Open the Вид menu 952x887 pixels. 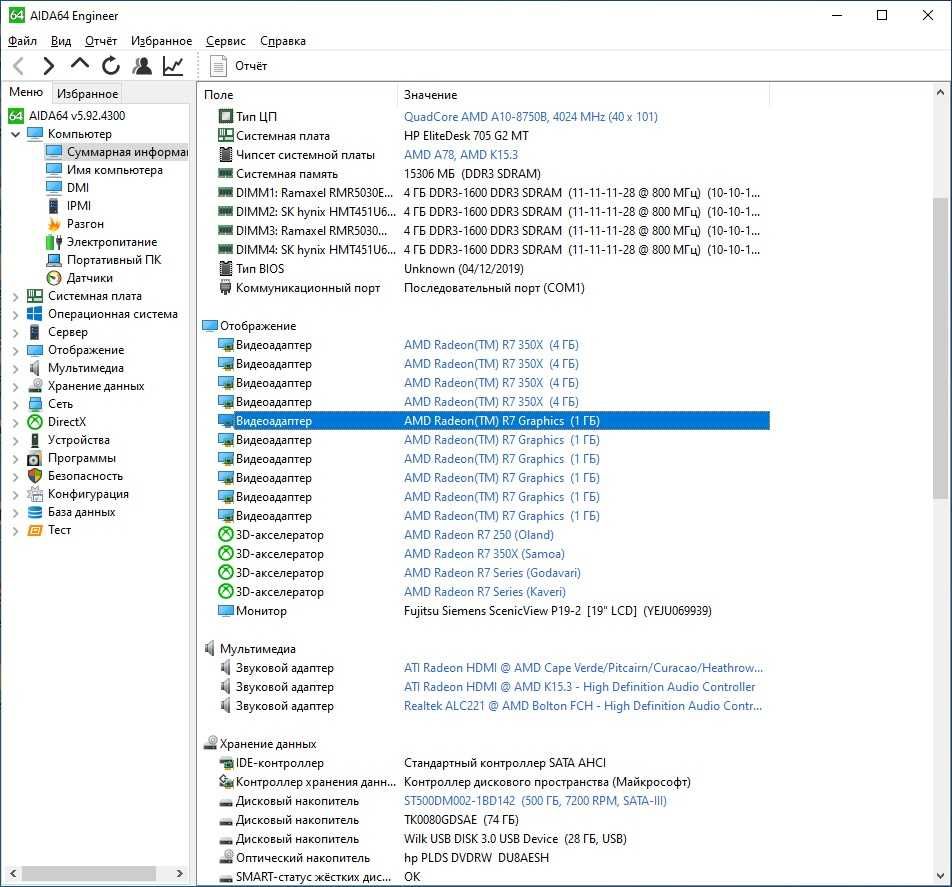click(x=61, y=41)
